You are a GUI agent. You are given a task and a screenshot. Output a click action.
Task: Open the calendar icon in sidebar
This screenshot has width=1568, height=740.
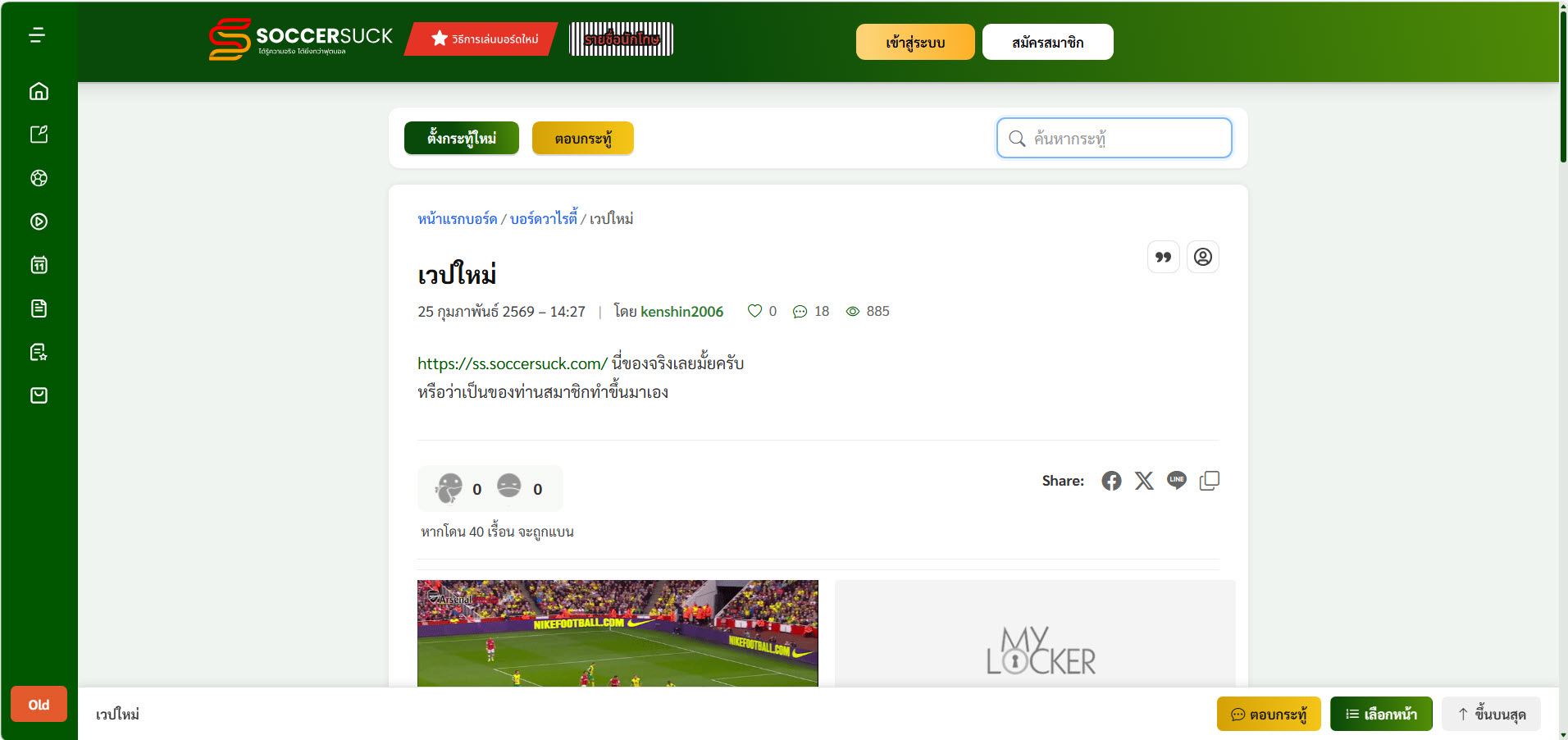point(39,265)
